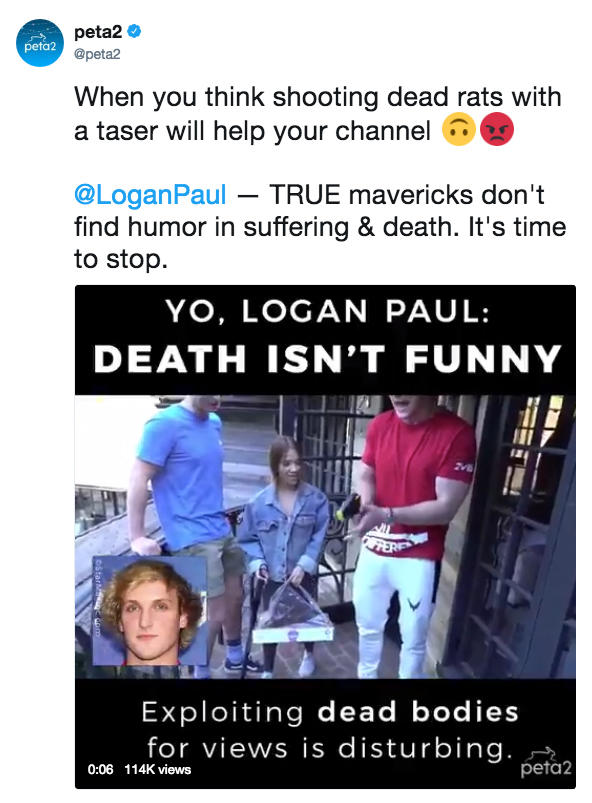The width and height of the screenshot is (592, 803).
Task: Click the 114K views counter
Action: (157, 769)
